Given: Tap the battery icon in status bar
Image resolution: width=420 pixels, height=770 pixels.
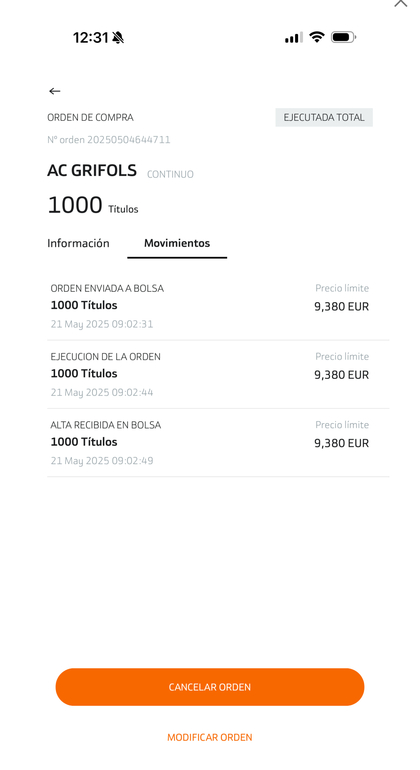Looking at the screenshot, I should (x=343, y=37).
